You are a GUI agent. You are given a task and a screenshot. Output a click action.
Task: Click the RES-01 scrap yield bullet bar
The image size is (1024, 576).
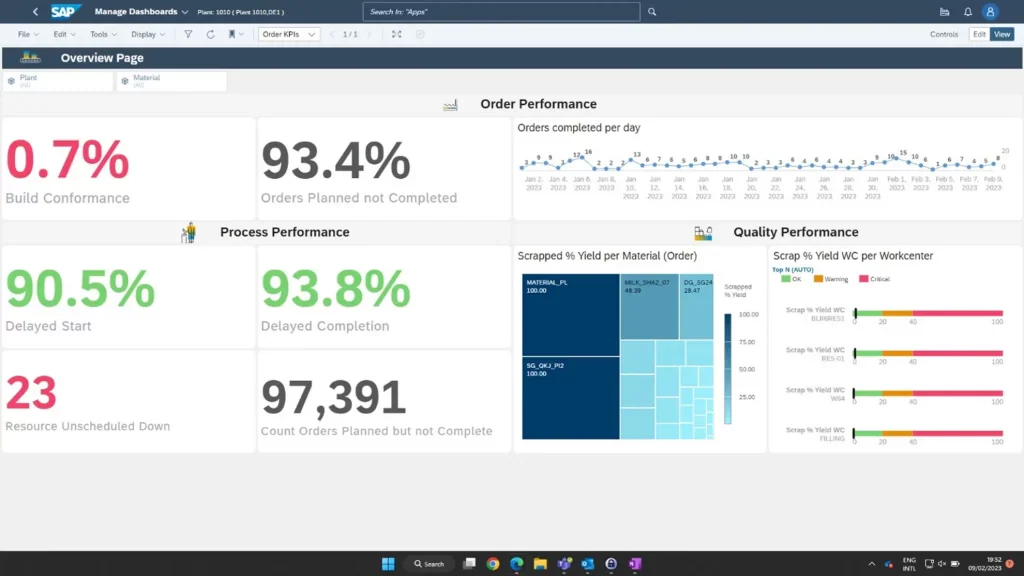tap(928, 353)
